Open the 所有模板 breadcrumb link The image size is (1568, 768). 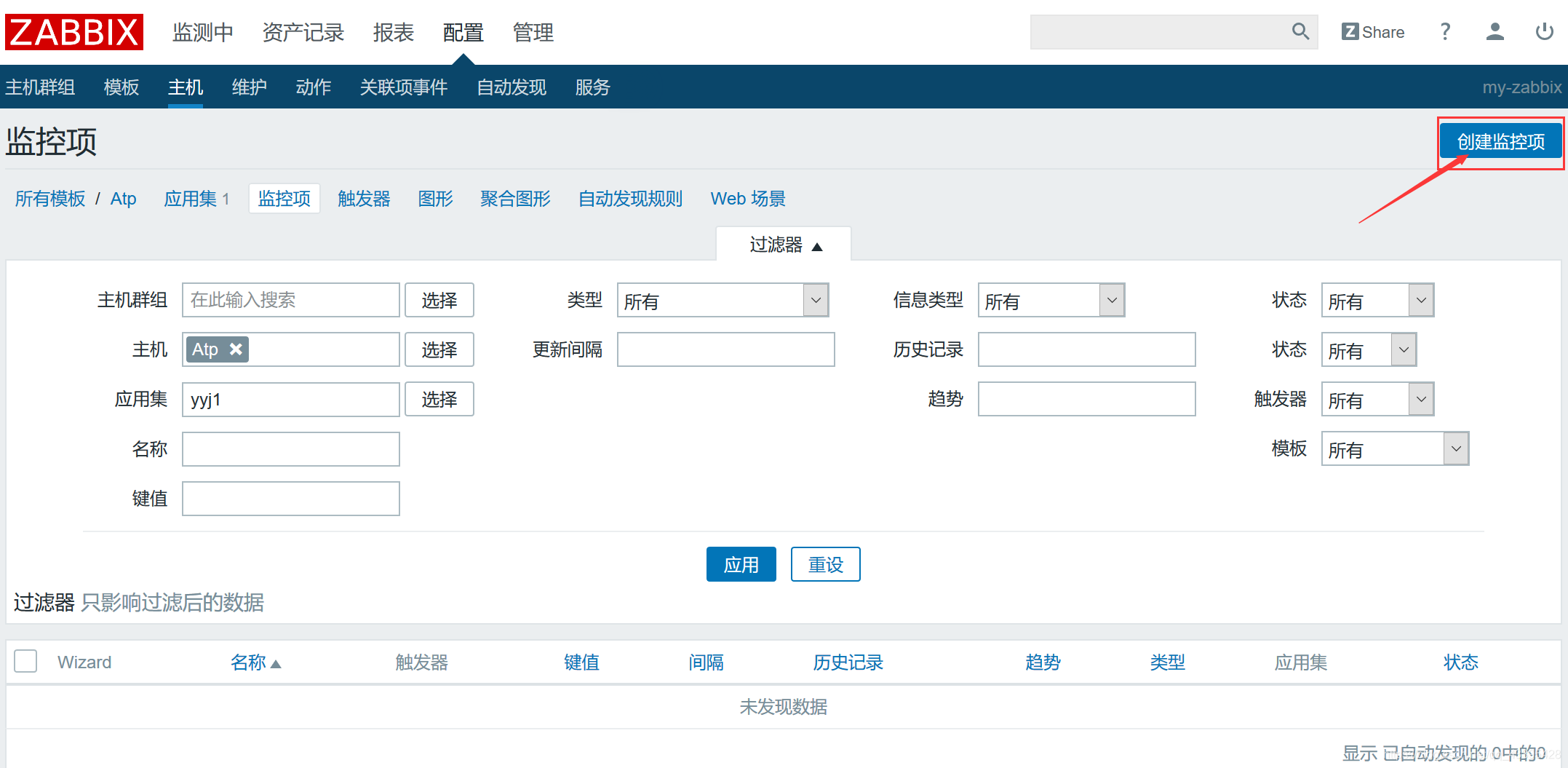(x=50, y=199)
